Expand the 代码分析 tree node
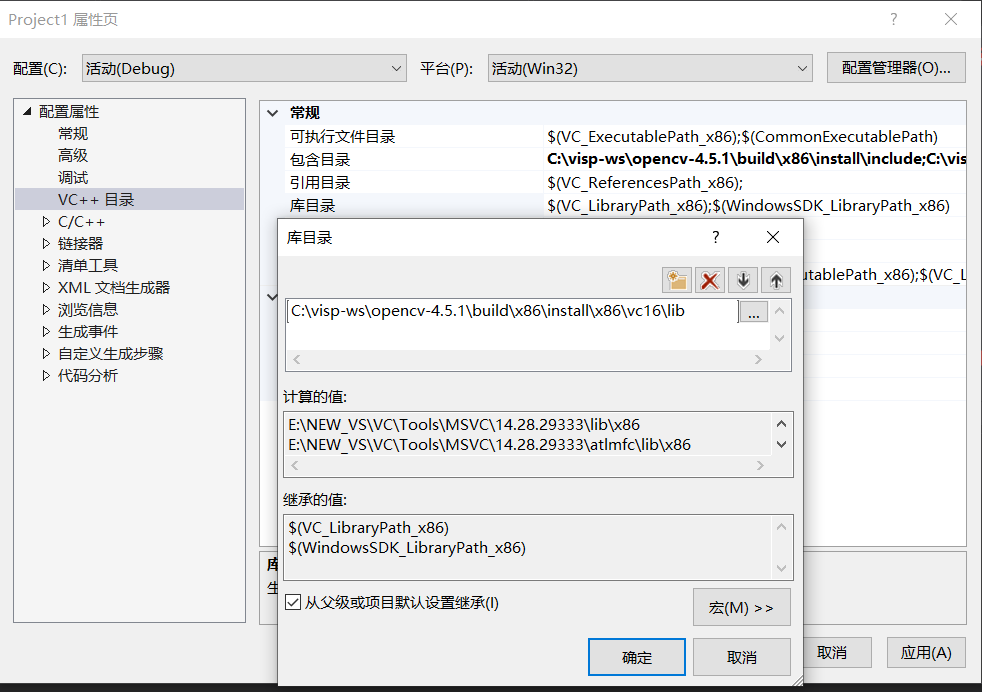The height and width of the screenshot is (692, 982). [x=46, y=376]
